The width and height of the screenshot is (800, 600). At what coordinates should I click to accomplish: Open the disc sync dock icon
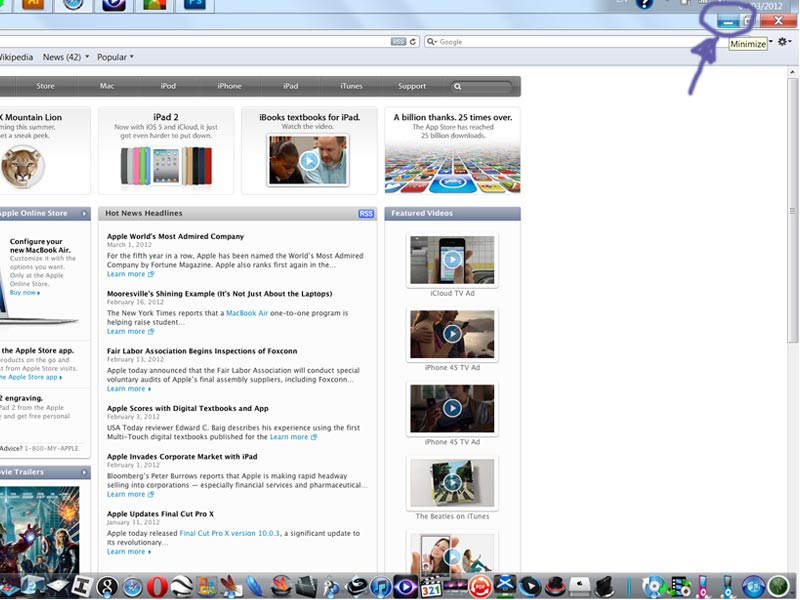654,587
